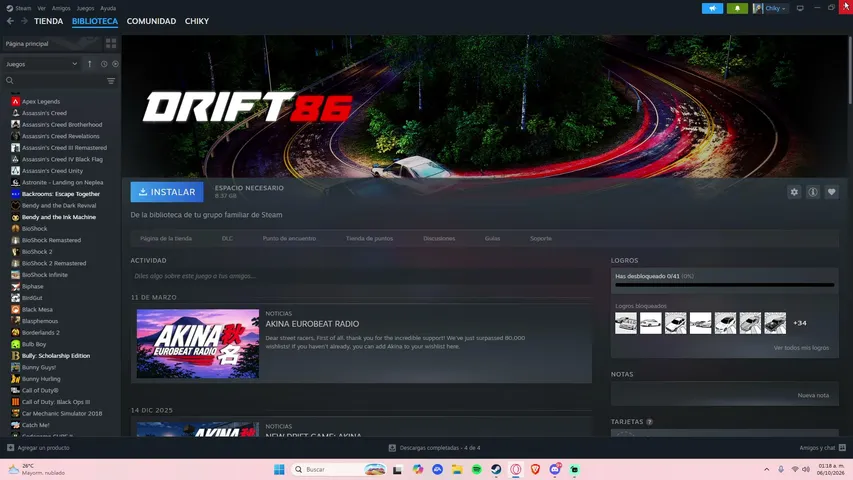
Task: Add Drift86 to favorites heart icon
Action: [831, 192]
